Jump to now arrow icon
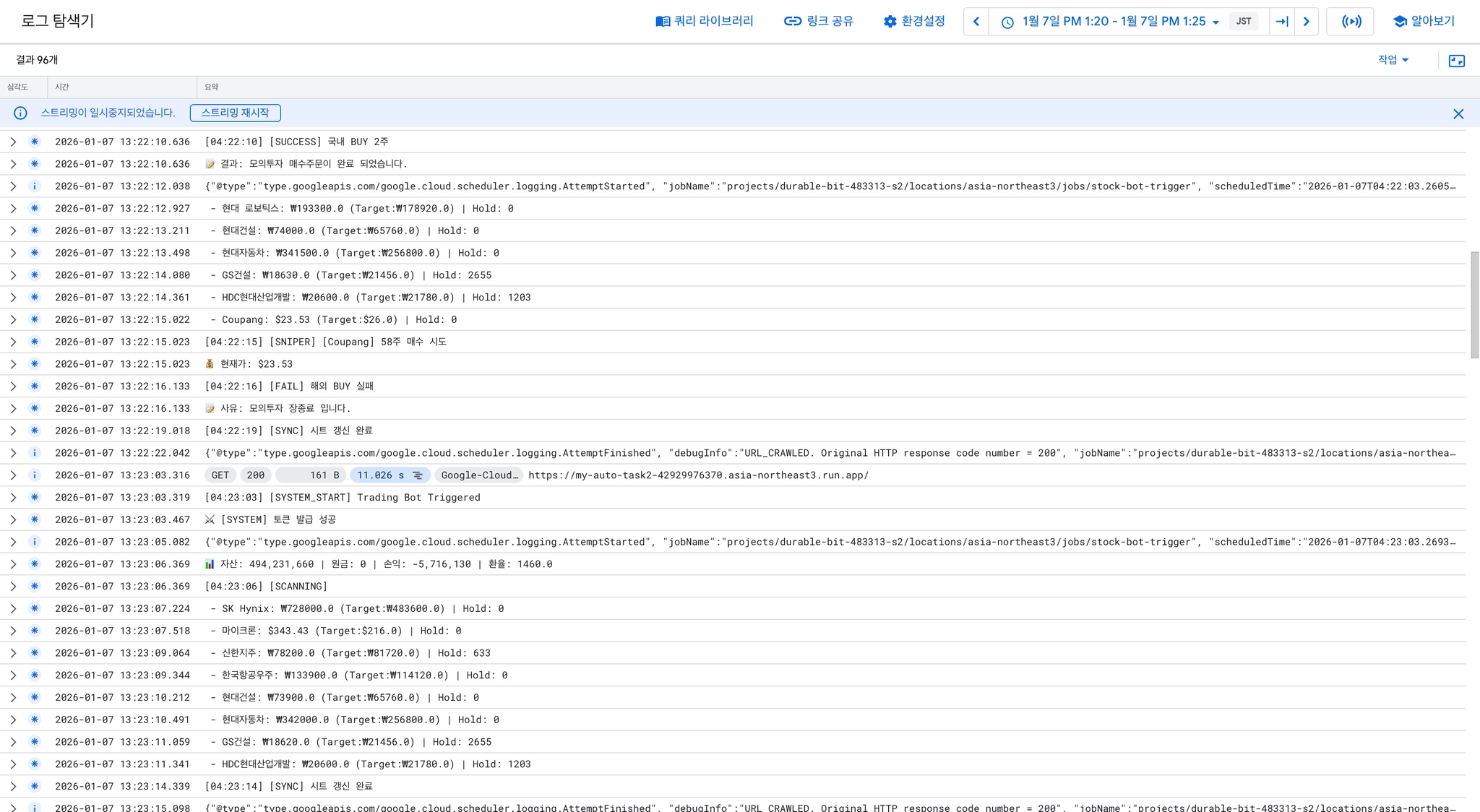Image resolution: width=1480 pixels, height=812 pixels. tap(1282, 22)
